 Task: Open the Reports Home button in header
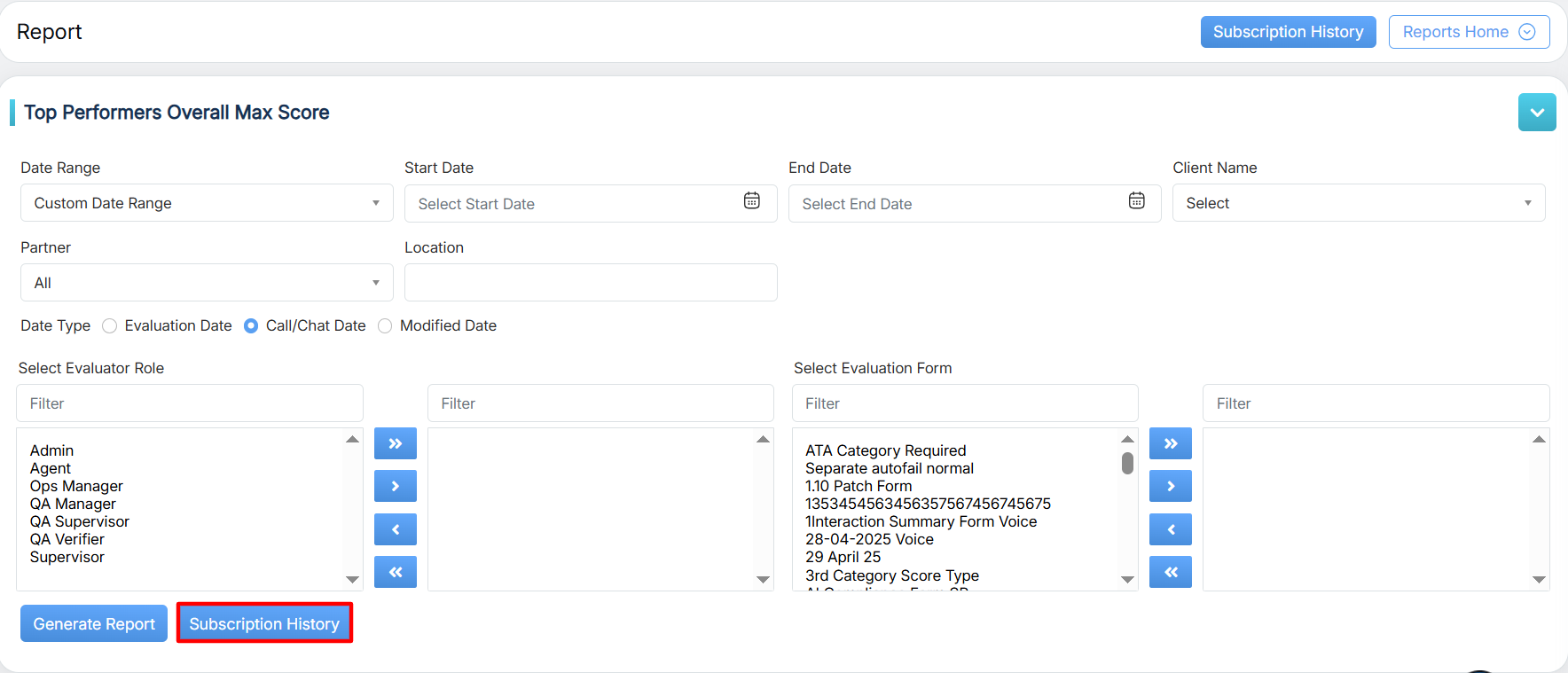pyautogui.click(x=1468, y=32)
